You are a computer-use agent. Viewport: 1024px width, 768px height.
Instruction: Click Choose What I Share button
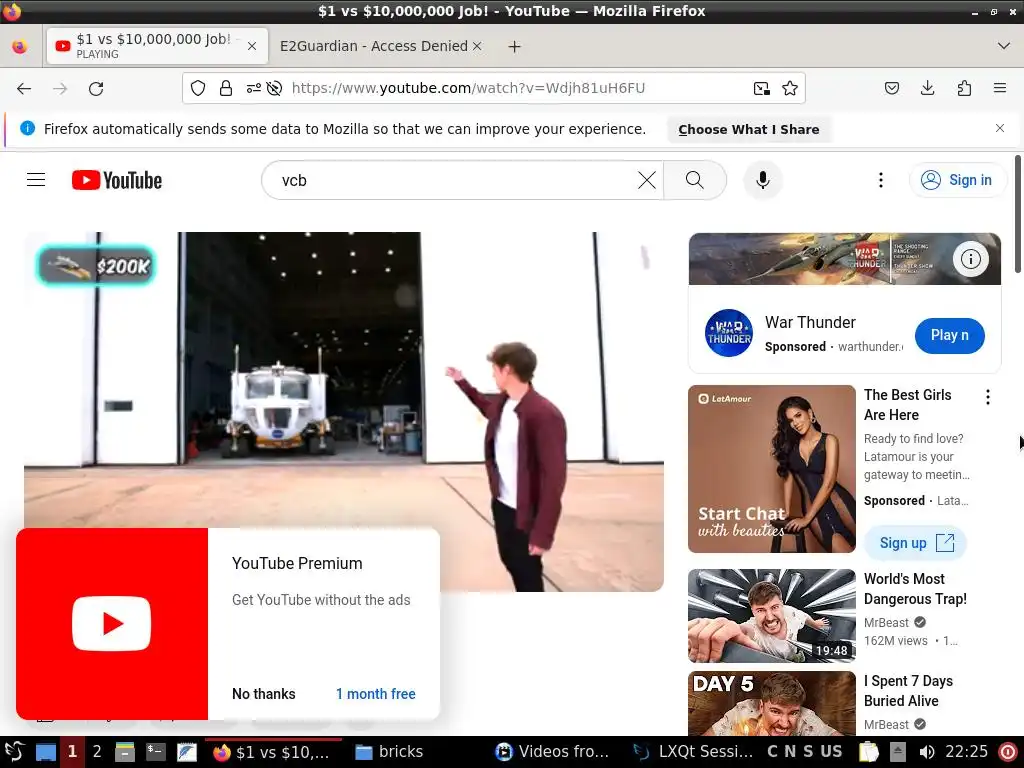pos(748,129)
